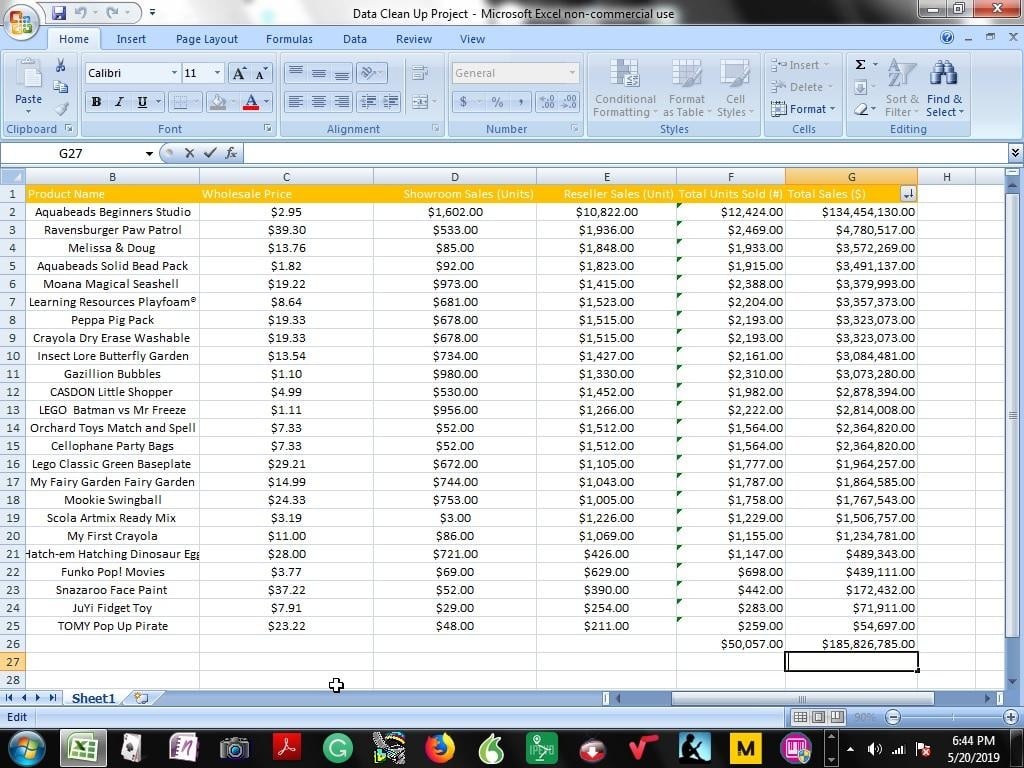Open the Name Box dropdown arrow
The image size is (1024, 768).
[x=150, y=153]
